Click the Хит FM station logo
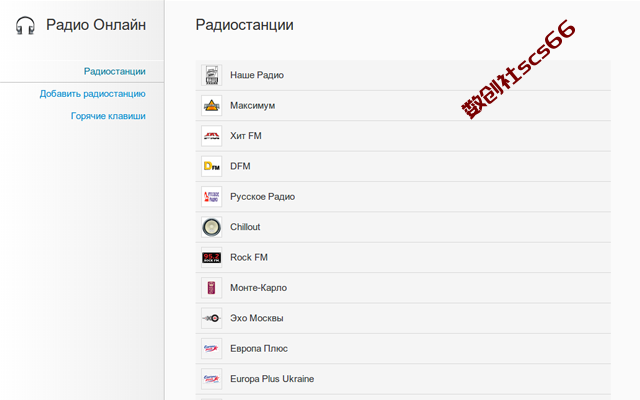 click(211, 136)
